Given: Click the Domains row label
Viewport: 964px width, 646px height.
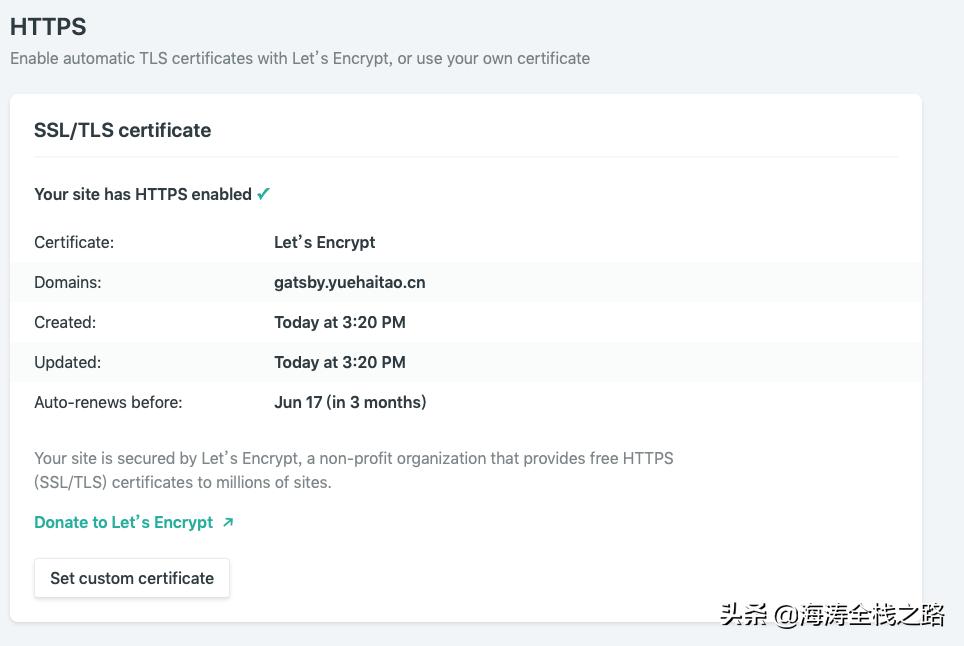Looking at the screenshot, I should pyautogui.click(x=67, y=282).
